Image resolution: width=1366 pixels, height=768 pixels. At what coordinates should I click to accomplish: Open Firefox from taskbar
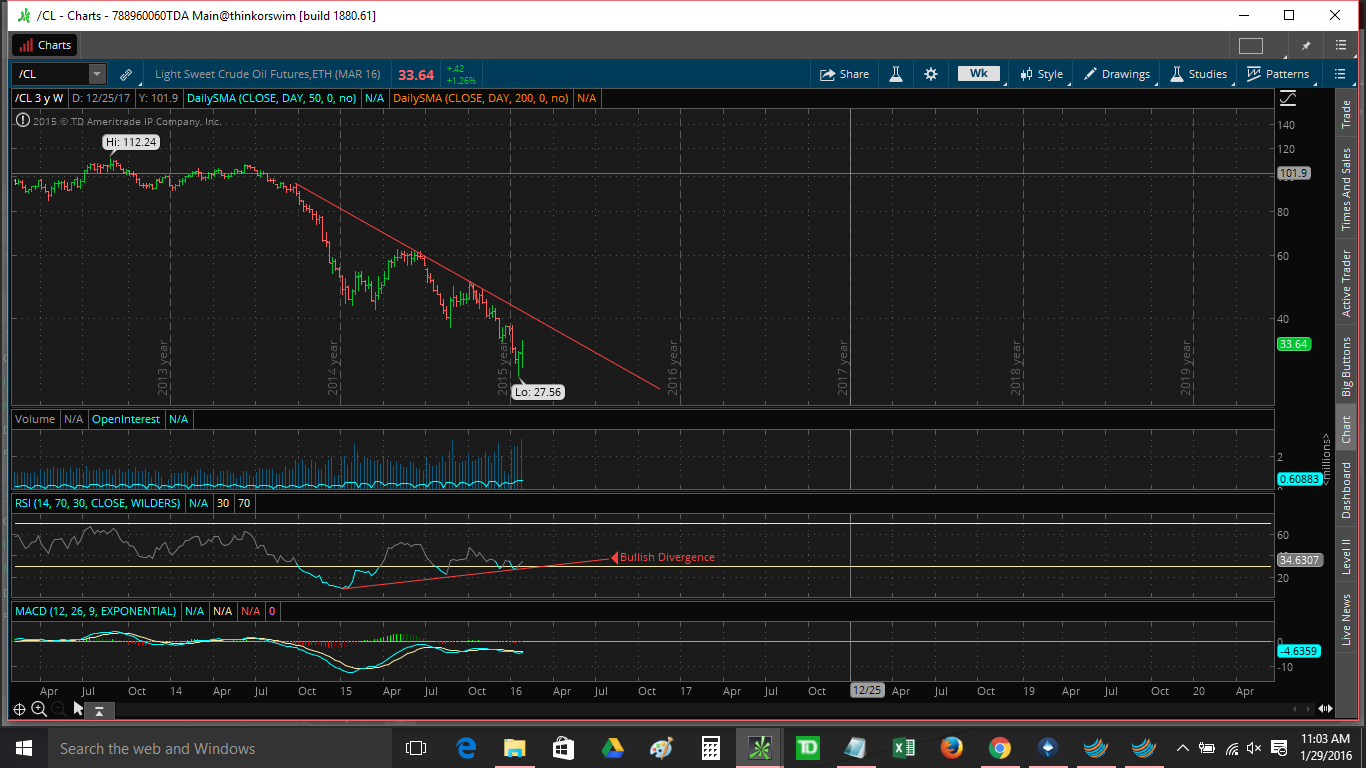[951, 748]
